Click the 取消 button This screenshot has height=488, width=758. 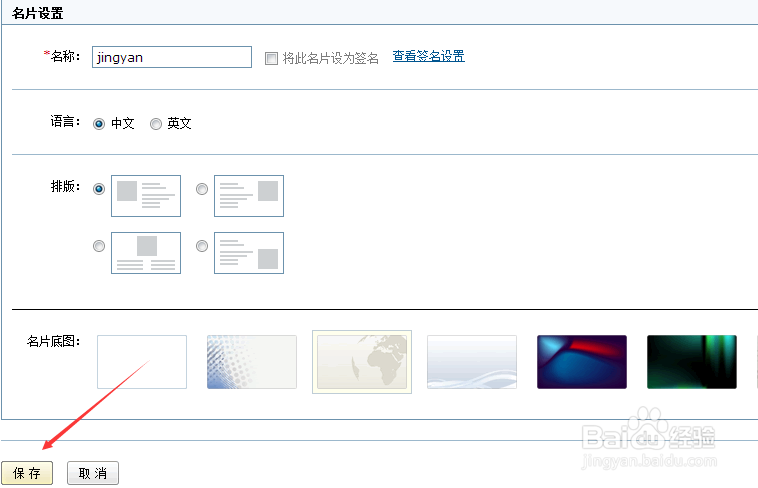[x=93, y=473]
